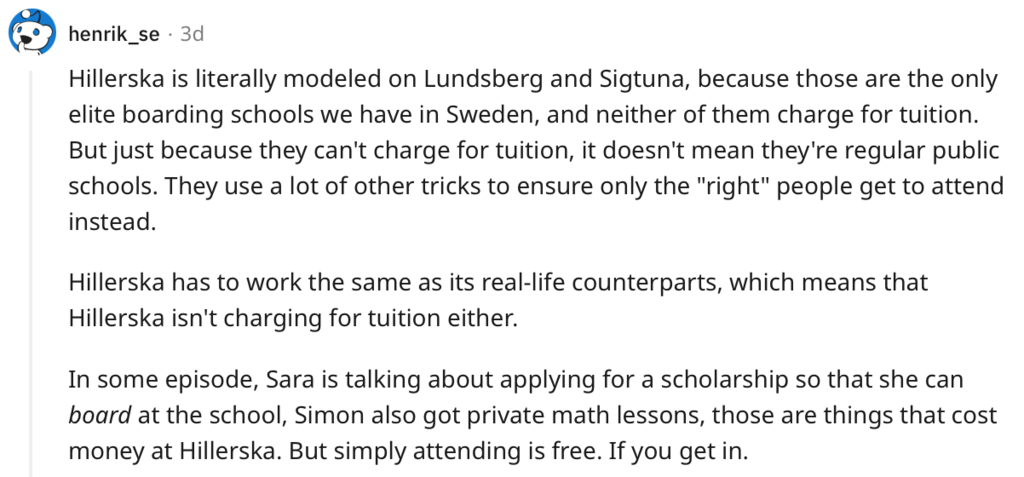Open the henrik_se username profile link

point(114,34)
